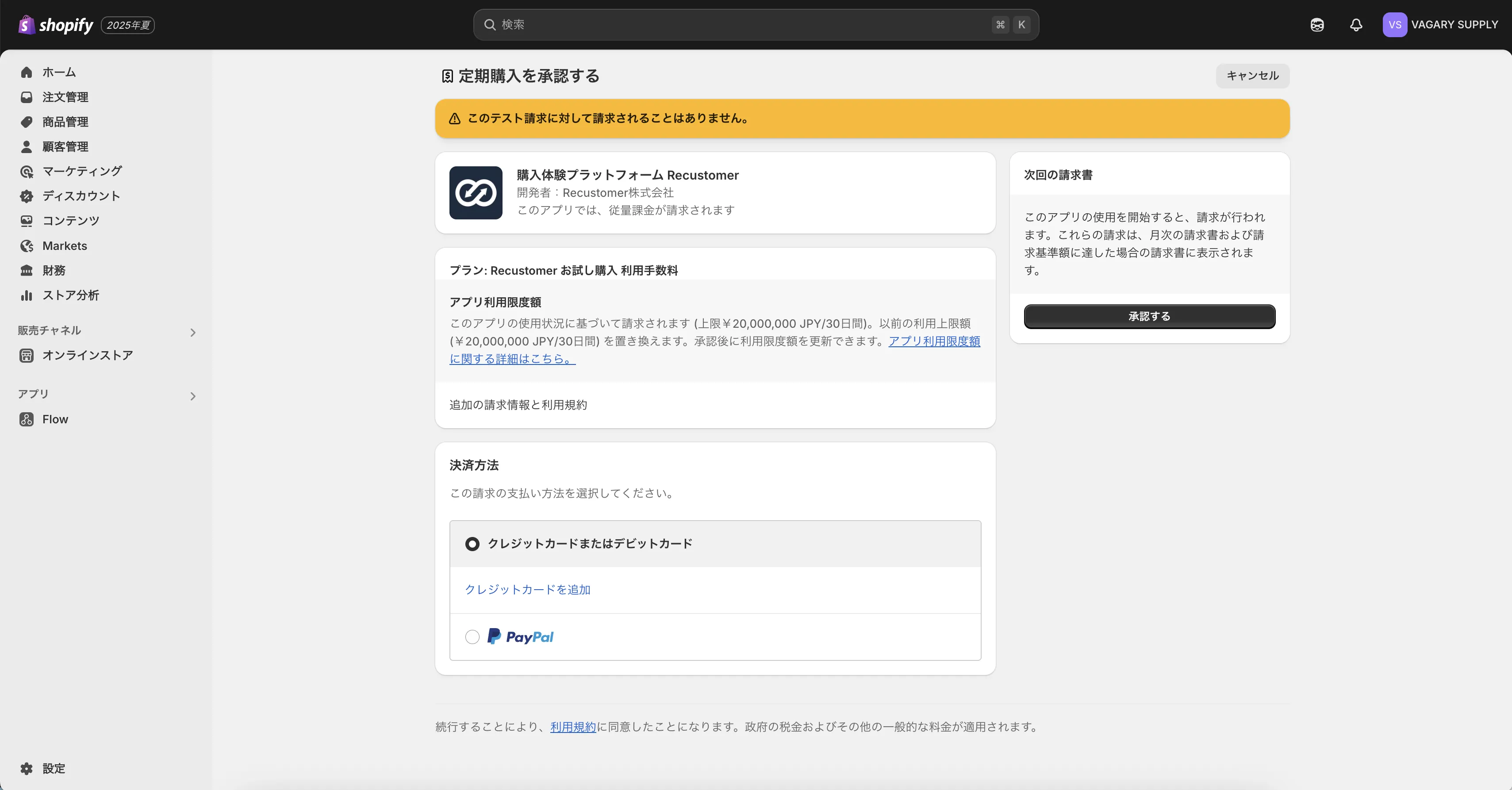Open the notifications bell icon
The width and height of the screenshot is (1512, 790).
(x=1356, y=25)
